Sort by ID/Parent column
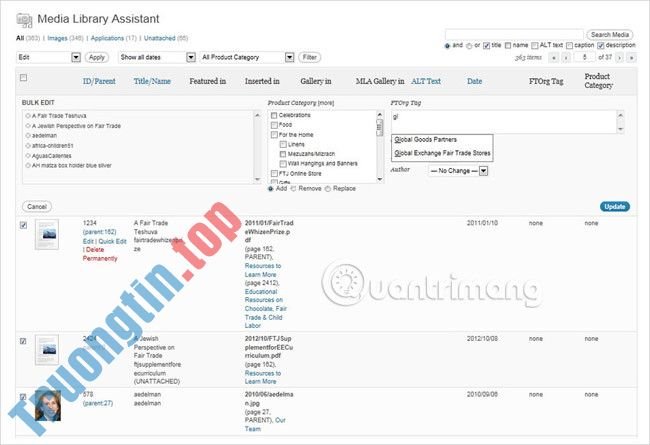Viewport: 650px width, 445px height. [99, 81]
